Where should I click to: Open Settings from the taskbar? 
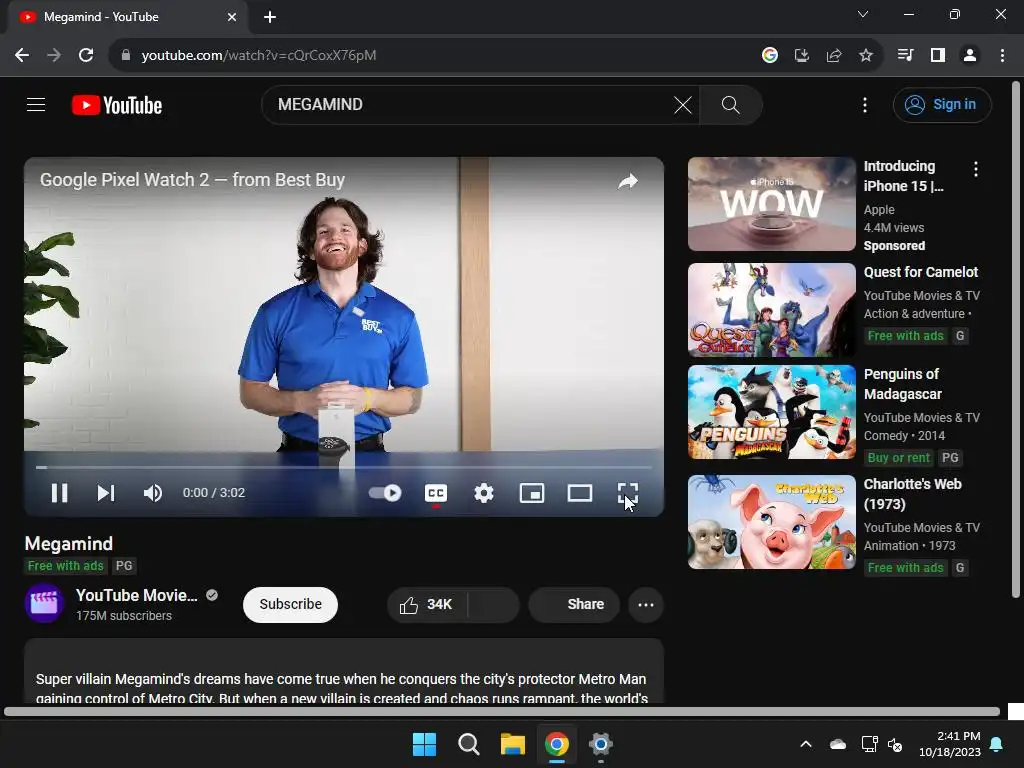(601, 744)
